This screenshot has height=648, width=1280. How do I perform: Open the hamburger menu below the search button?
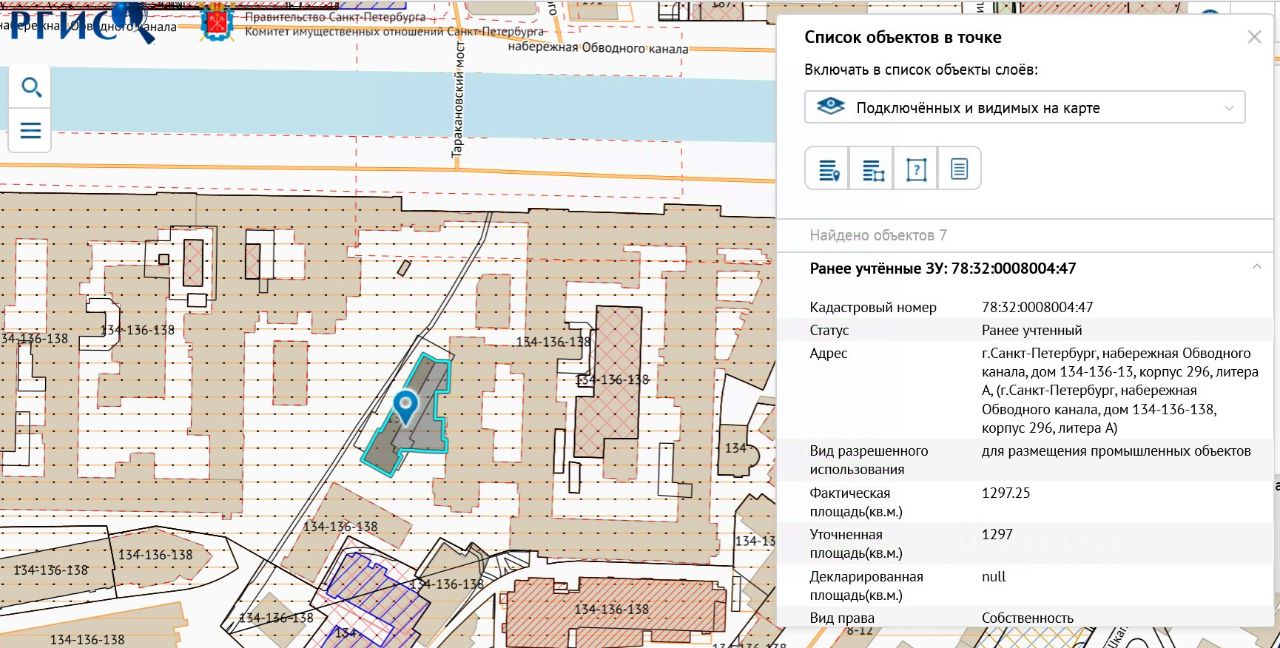(x=31, y=130)
